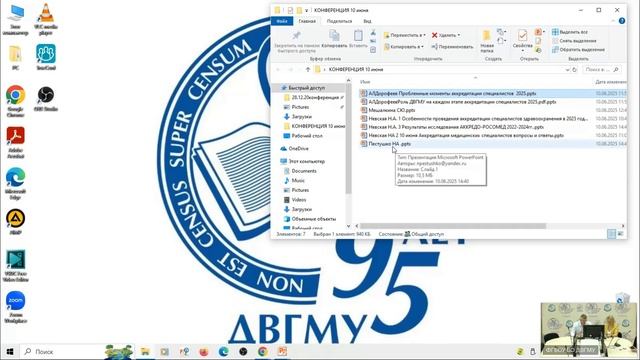Image resolution: width=640 pixels, height=360 pixels.
Task: Select OneDrive in the navigation pane
Action: [x=298, y=149]
